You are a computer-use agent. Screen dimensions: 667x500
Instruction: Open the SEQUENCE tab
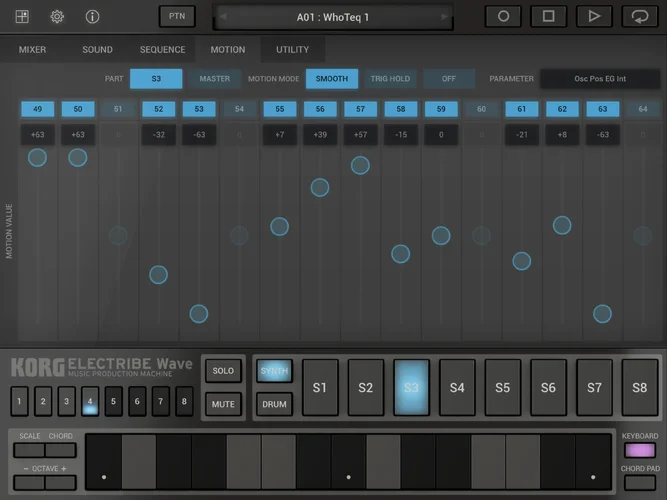coord(162,50)
